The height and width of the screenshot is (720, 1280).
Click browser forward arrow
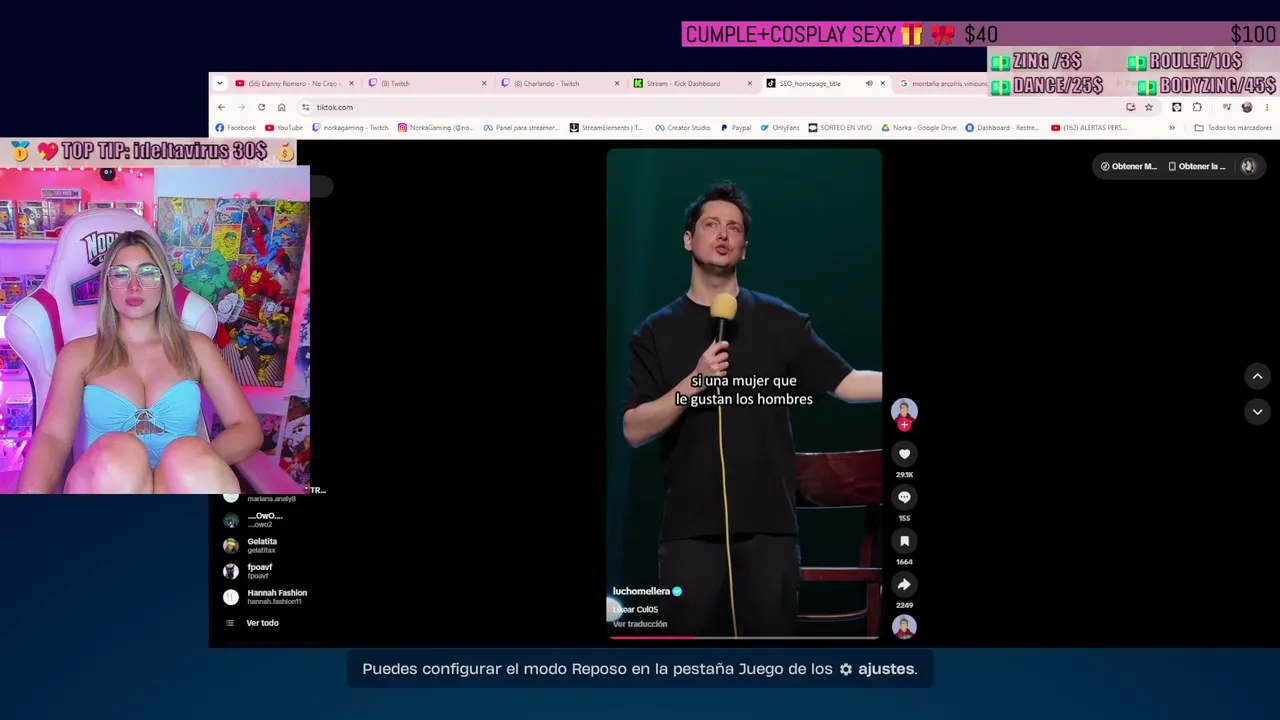coord(241,107)
